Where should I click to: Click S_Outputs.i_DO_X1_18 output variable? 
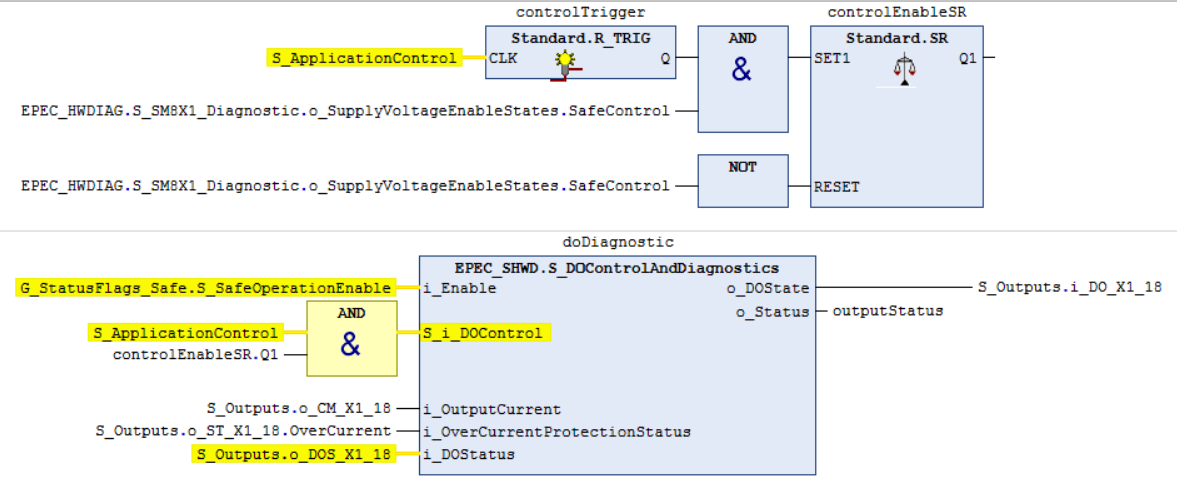tap(1070, 286)
